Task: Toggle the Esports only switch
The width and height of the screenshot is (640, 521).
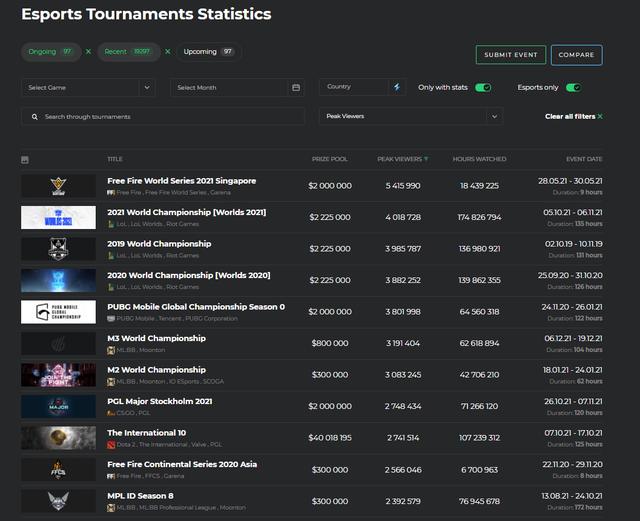Action: tap(573, 87)
